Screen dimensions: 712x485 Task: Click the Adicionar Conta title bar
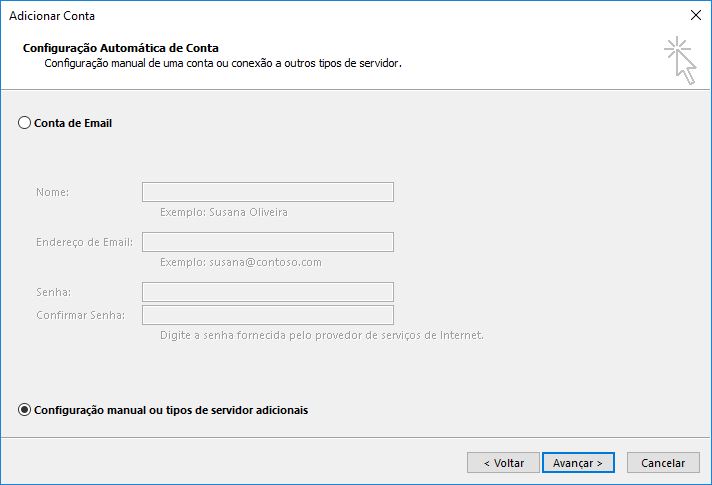(x=300, y=15)
